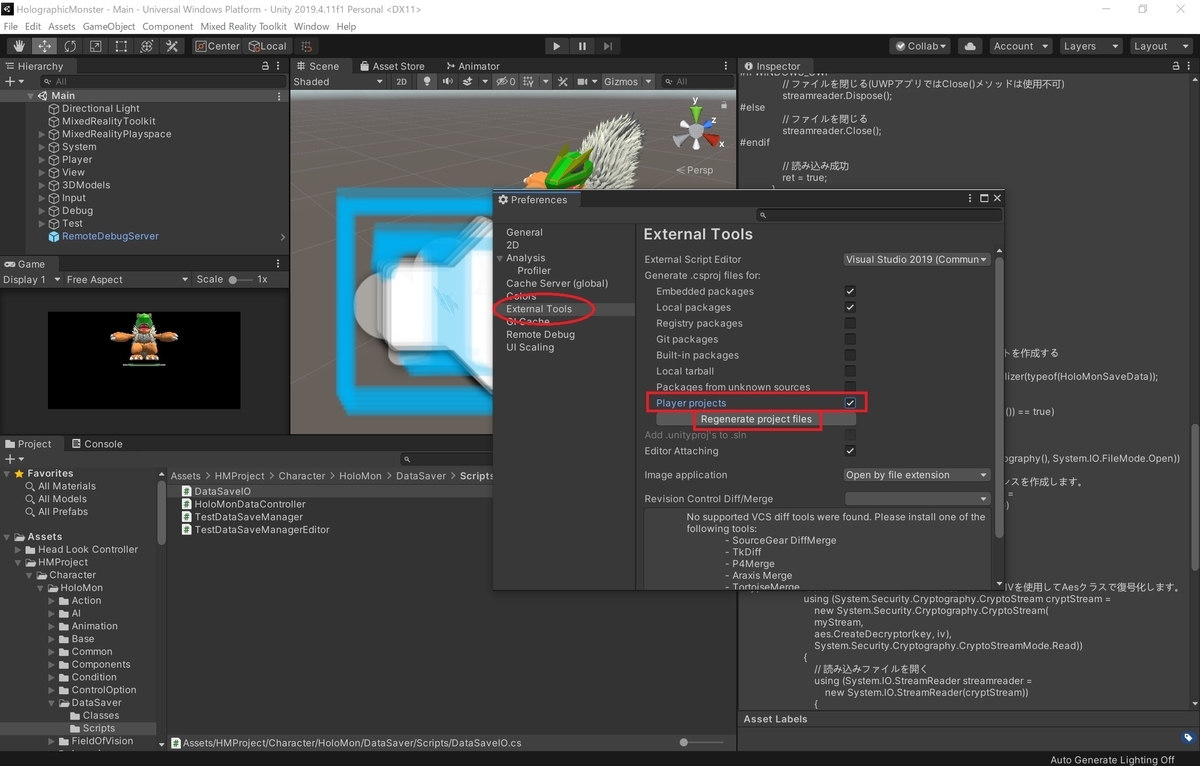Toggle Local handle rotation button
This screenshot has height=766, width=1200.
(x=267, y=46)
